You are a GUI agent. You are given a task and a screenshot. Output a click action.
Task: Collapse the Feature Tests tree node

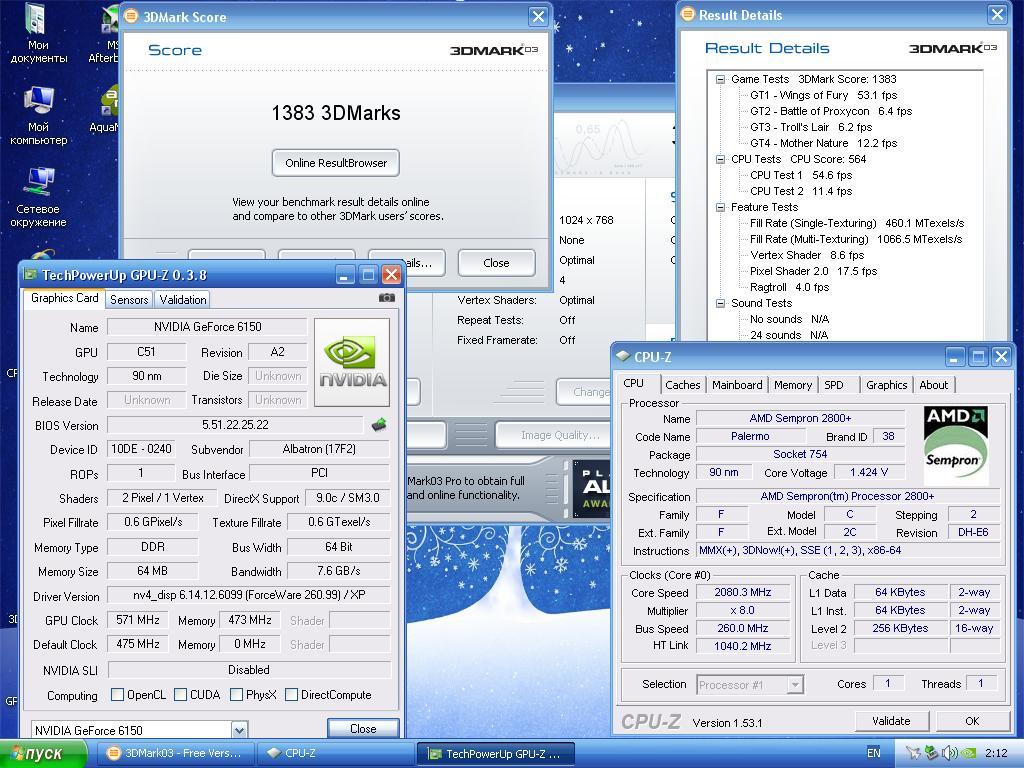point(720,208)
